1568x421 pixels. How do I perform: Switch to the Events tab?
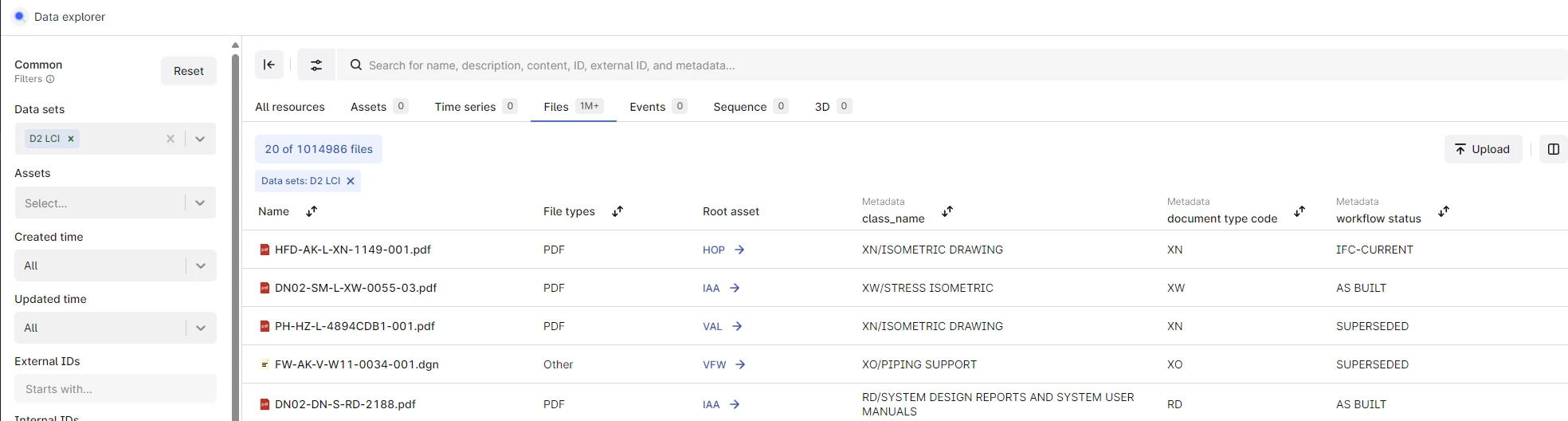tap(647, 107)
